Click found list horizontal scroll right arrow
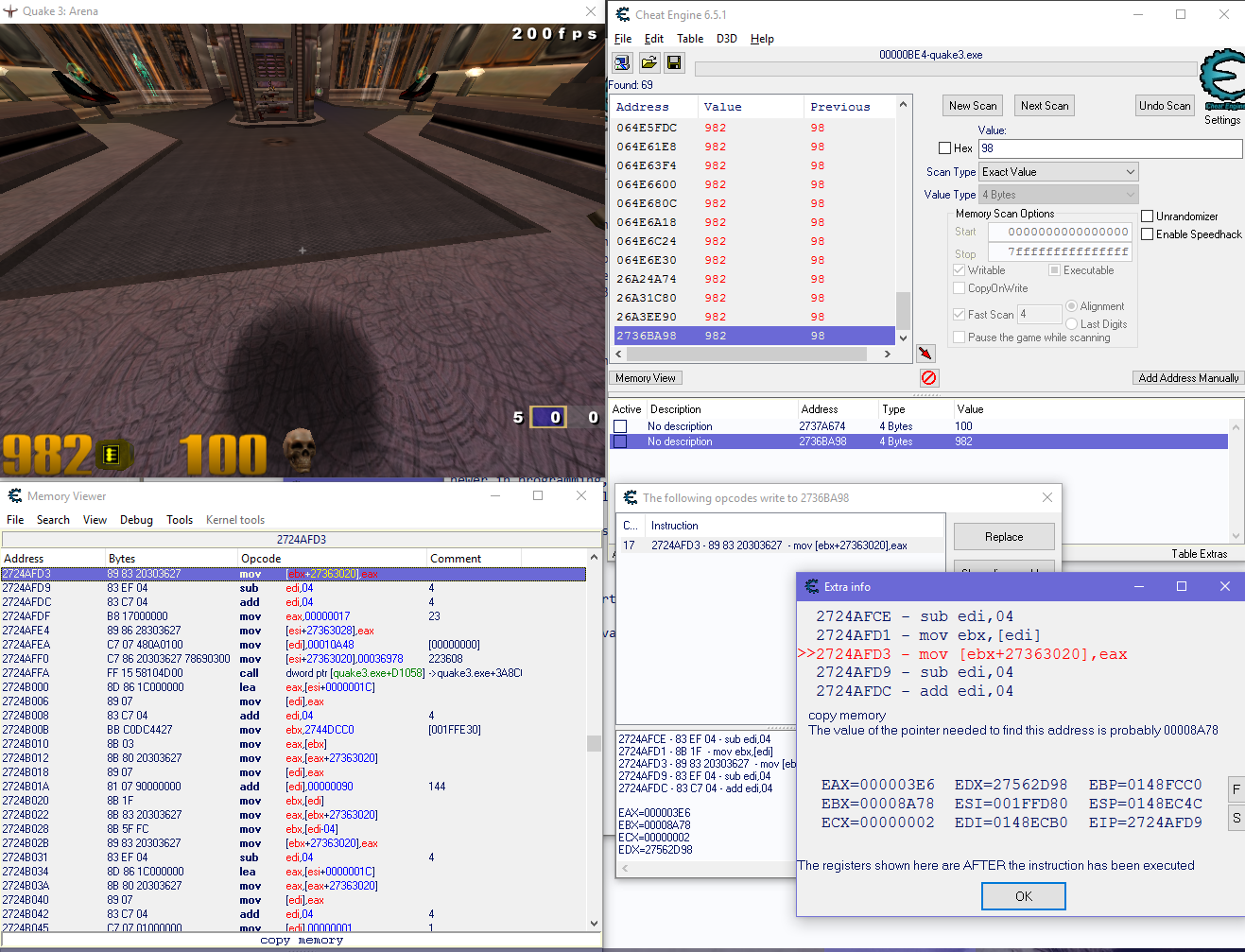 (x=887, y=354)
